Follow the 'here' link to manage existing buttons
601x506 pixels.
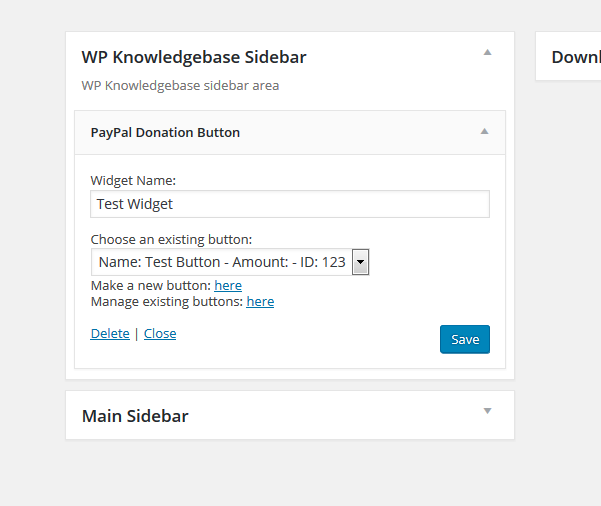[260, 301]
